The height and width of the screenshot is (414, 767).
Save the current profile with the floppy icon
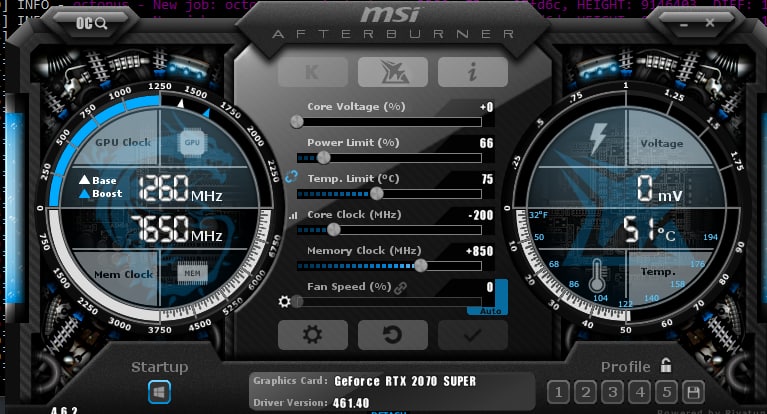(693, 392)
